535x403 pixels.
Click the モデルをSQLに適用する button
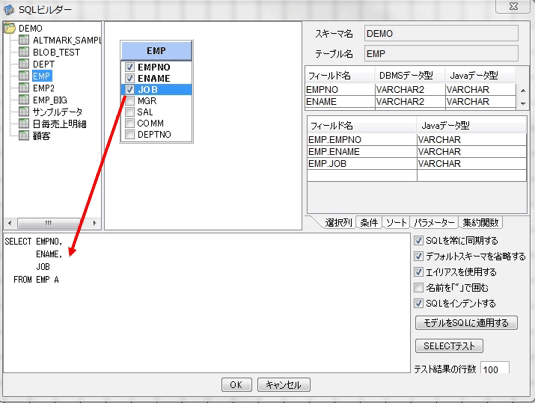pos(466,323)
